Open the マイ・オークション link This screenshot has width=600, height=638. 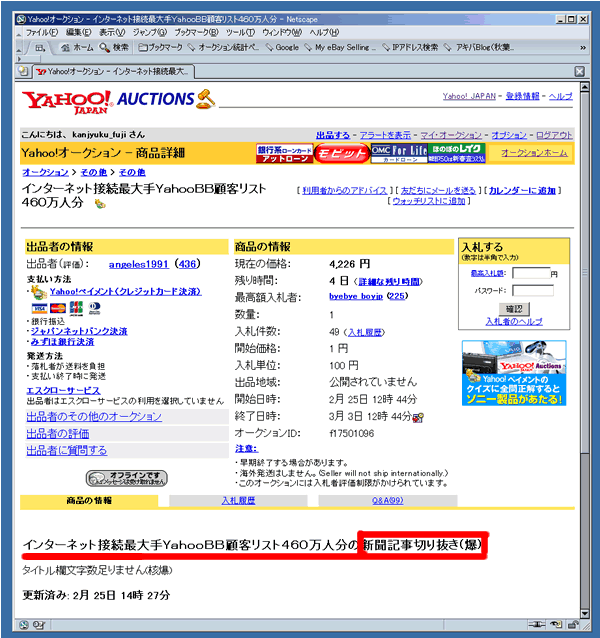(451, 135)
